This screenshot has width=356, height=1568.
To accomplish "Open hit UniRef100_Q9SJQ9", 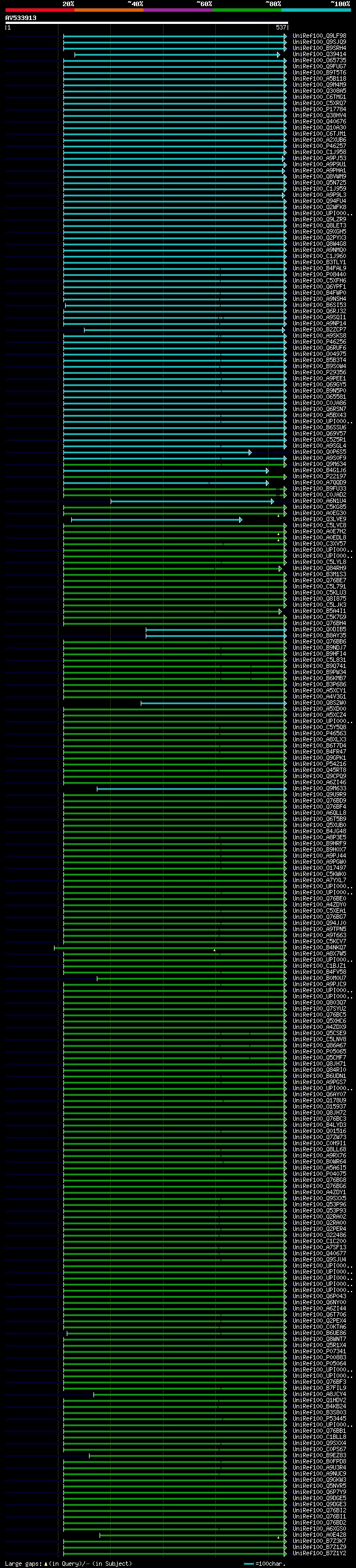I will 319,42.
